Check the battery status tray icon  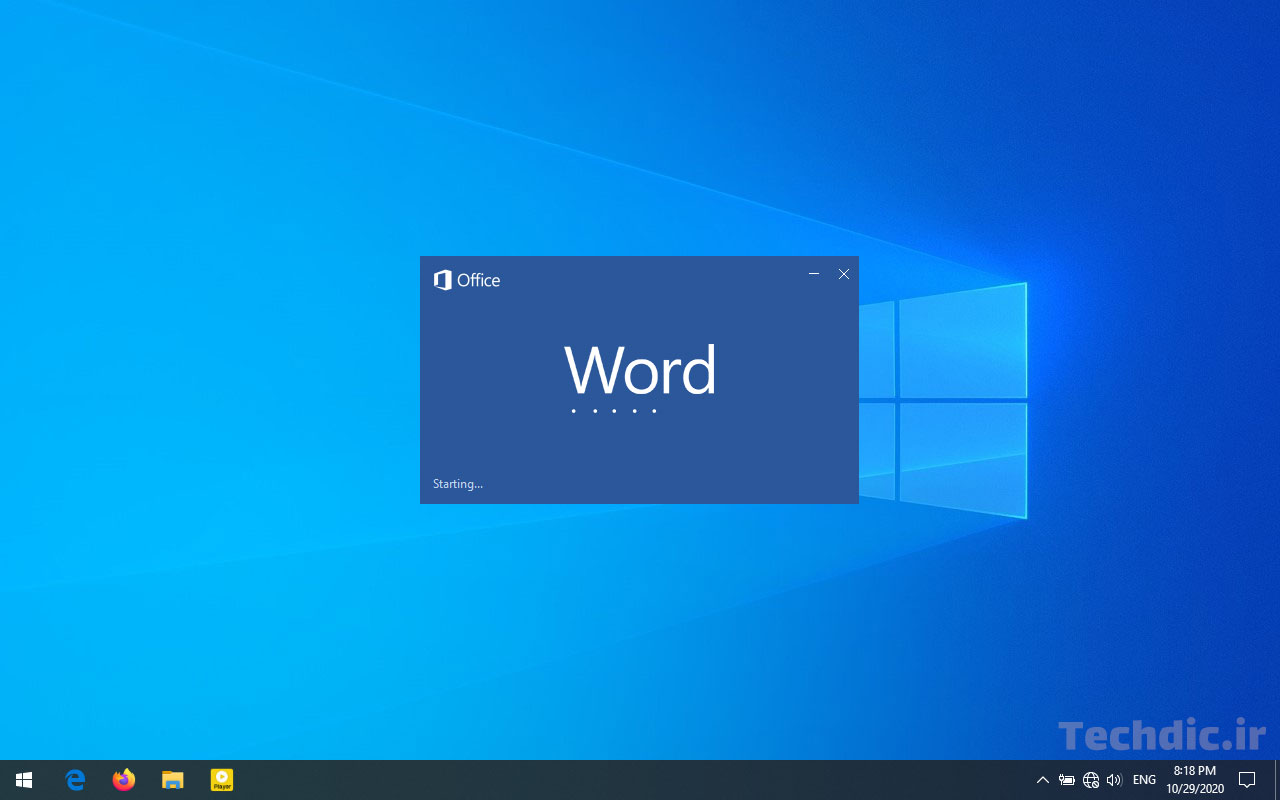[1067, 780]
